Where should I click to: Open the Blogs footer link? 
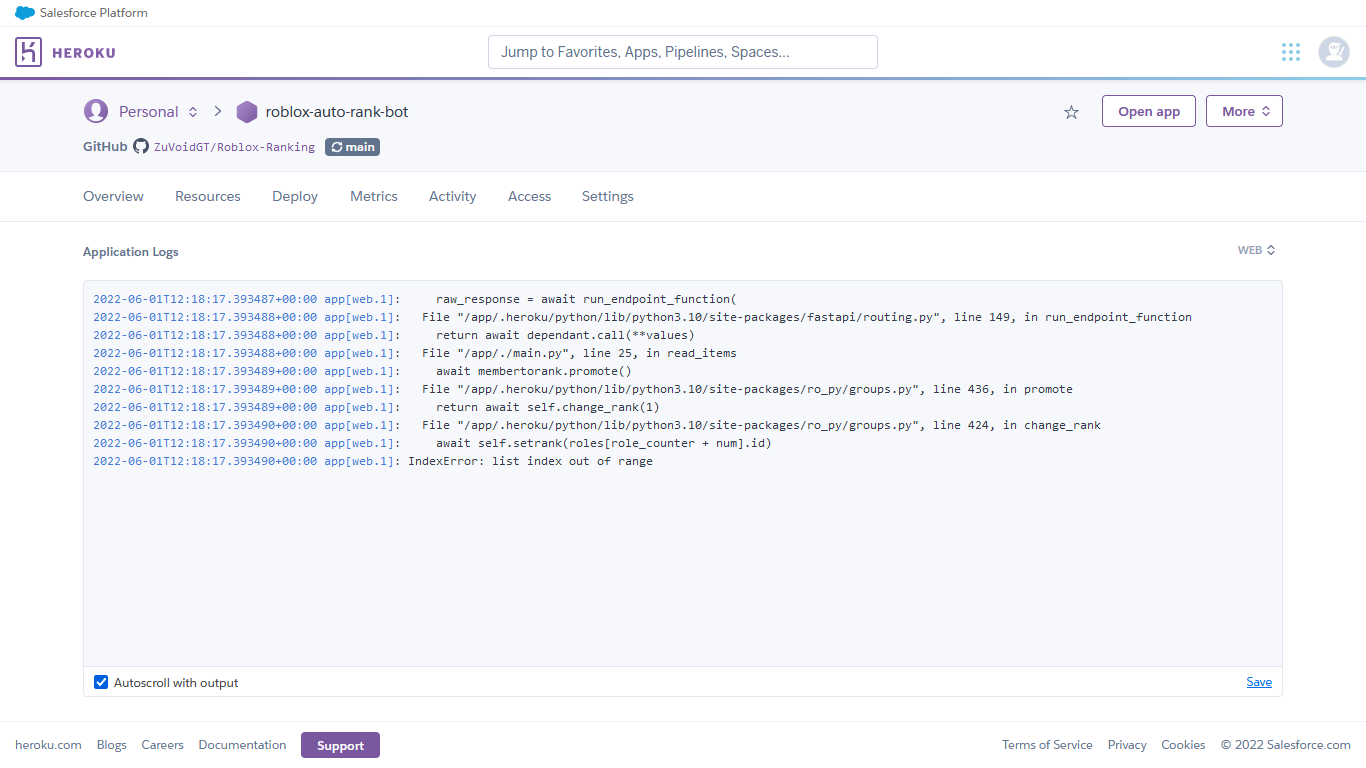click(112, 745)
